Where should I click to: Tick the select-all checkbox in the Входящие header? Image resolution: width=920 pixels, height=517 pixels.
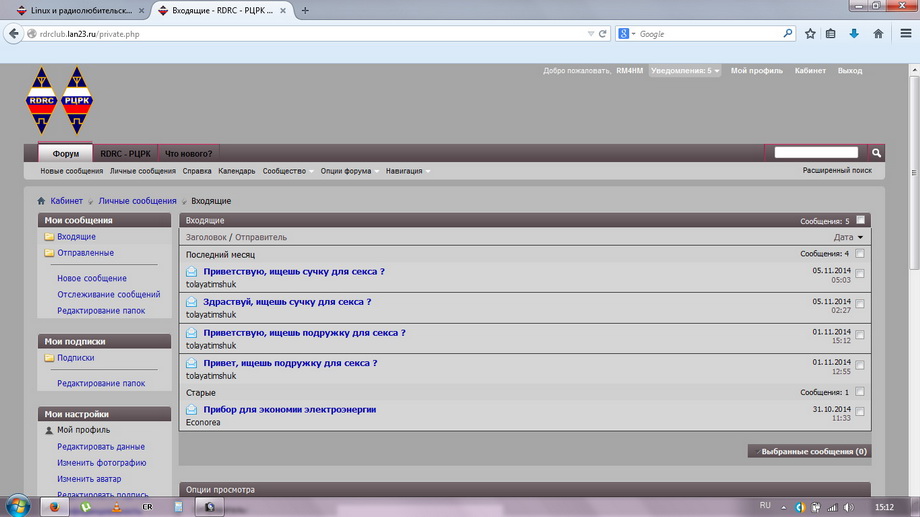[x=861, y=220]
